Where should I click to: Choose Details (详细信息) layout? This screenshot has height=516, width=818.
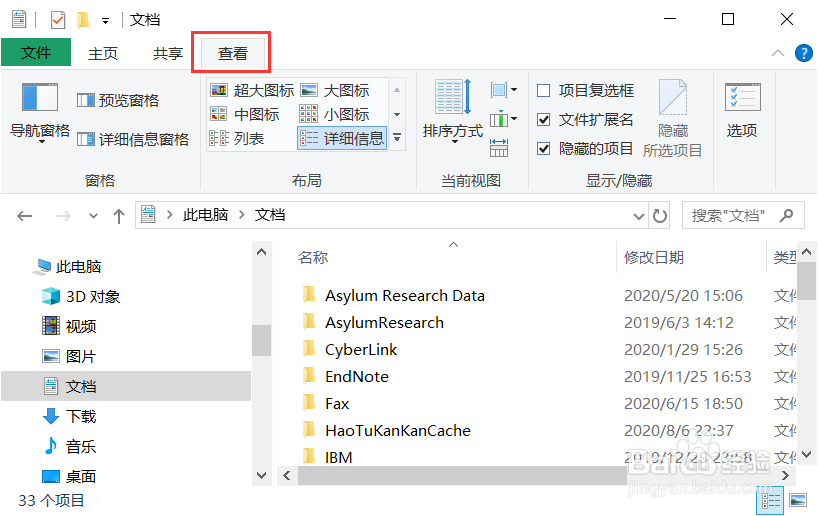(x=342, y=138)
